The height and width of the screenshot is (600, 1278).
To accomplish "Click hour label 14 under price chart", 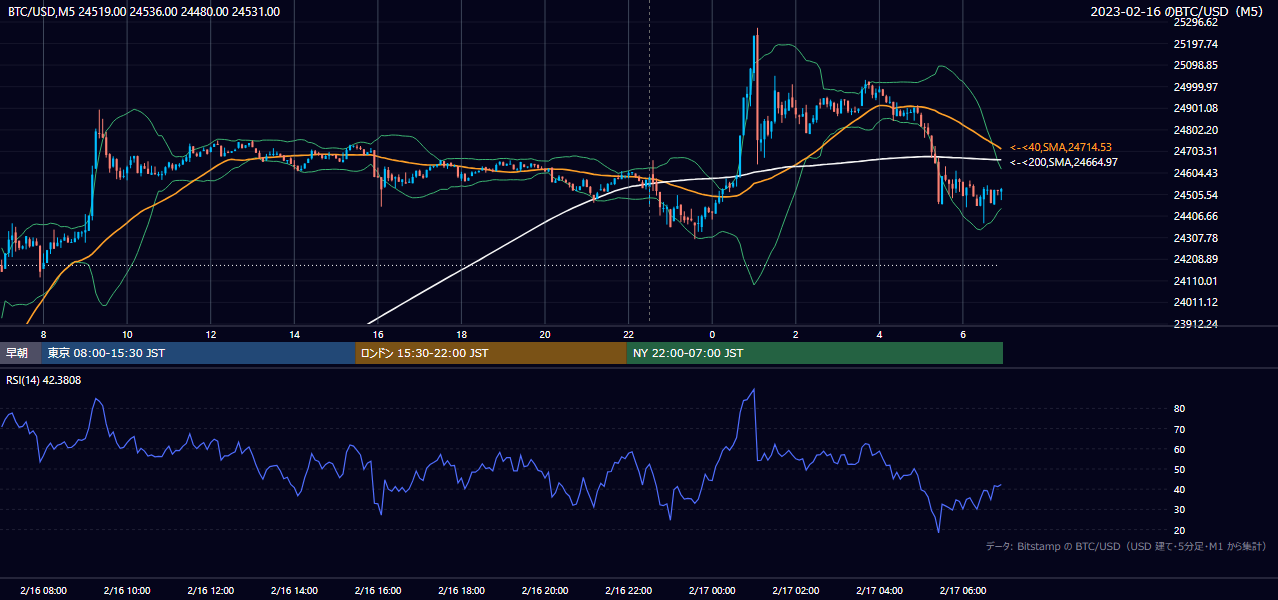I will (x=294, y=334).
